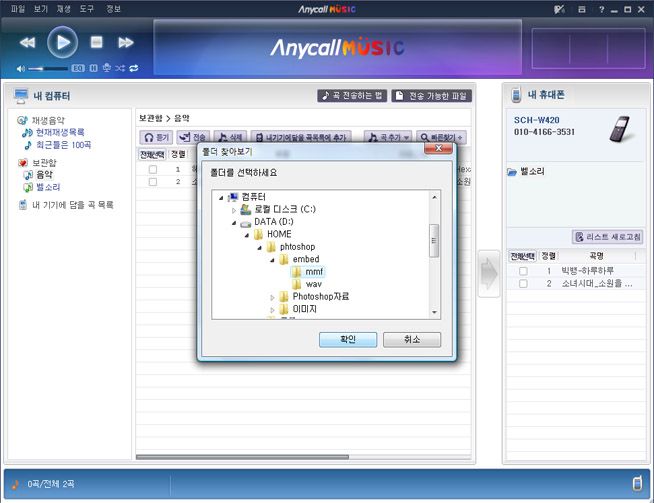
Task: Click the 듣기 headphone toolbar button
Action: [x=156, y=137]
